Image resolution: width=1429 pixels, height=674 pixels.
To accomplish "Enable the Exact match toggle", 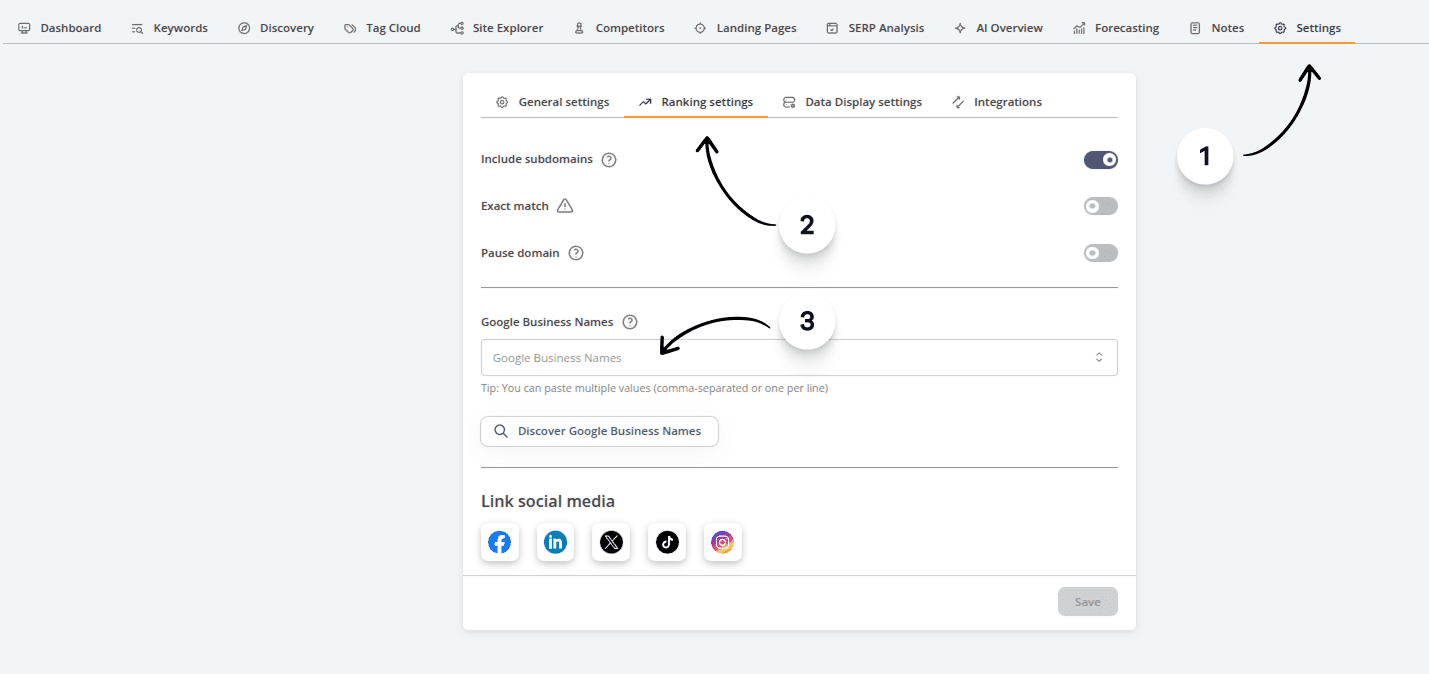I will pyautogui.click(x=1101, y=206).
